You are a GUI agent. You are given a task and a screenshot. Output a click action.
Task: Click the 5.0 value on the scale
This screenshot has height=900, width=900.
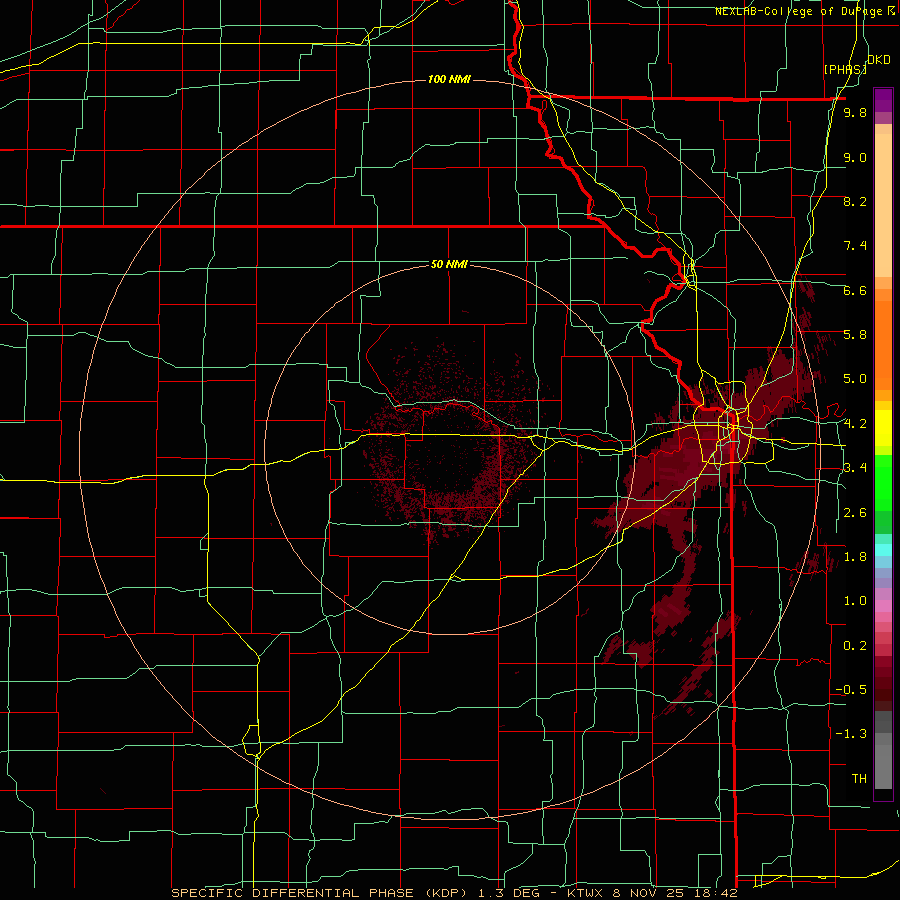coord(855,379)
